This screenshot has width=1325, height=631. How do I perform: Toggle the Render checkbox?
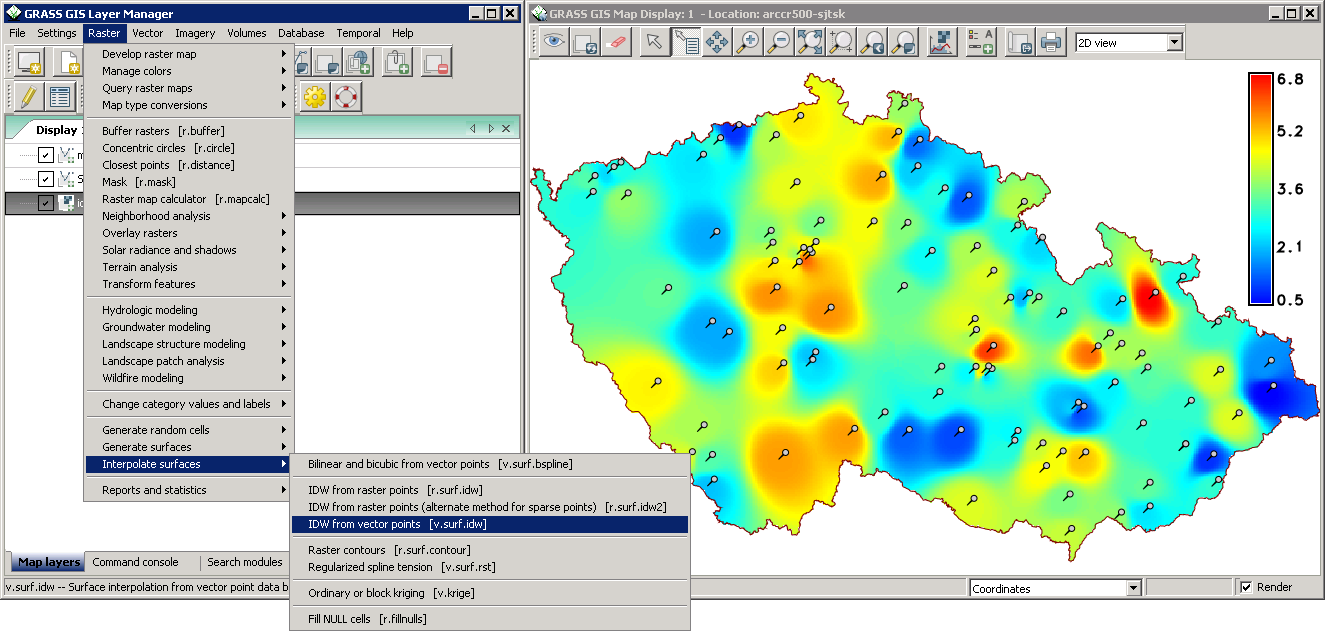click(x=1246, y=588)
